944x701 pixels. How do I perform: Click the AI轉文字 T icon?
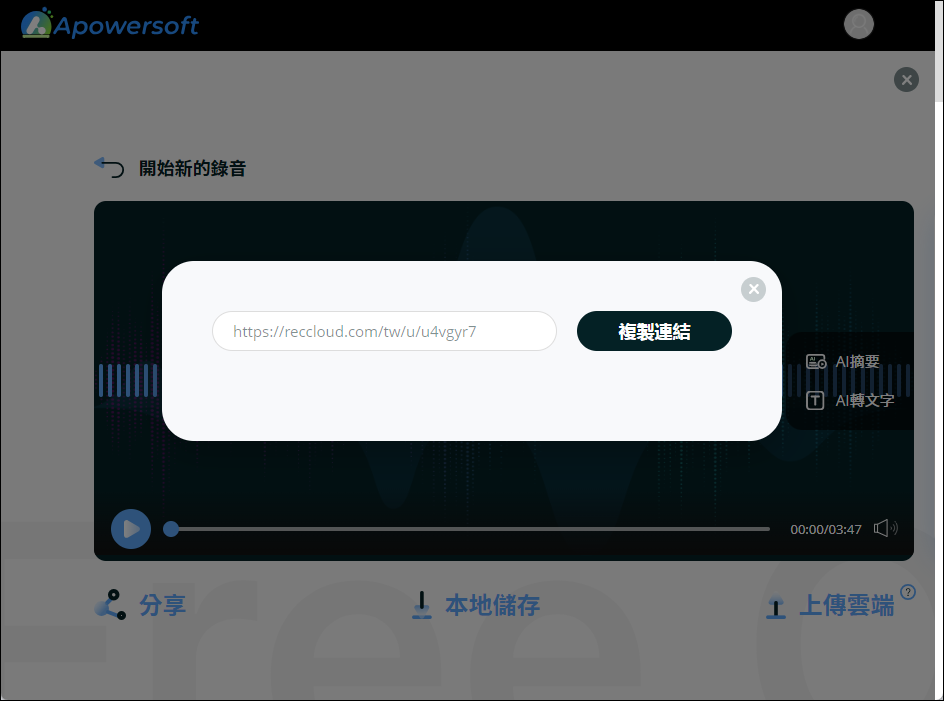[815, 400]
